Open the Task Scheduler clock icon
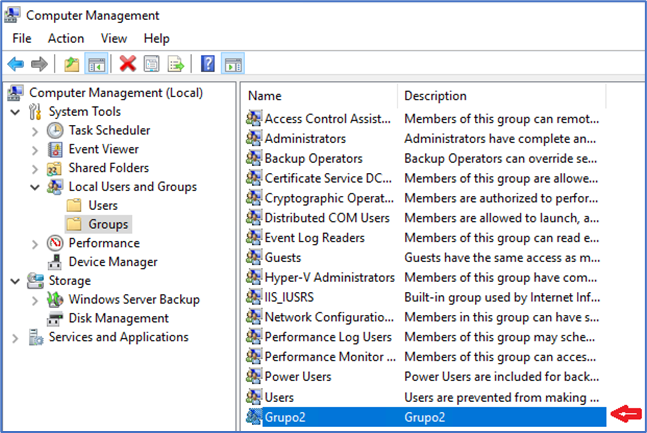The image size is (647, 433). [x=56, y=130]
